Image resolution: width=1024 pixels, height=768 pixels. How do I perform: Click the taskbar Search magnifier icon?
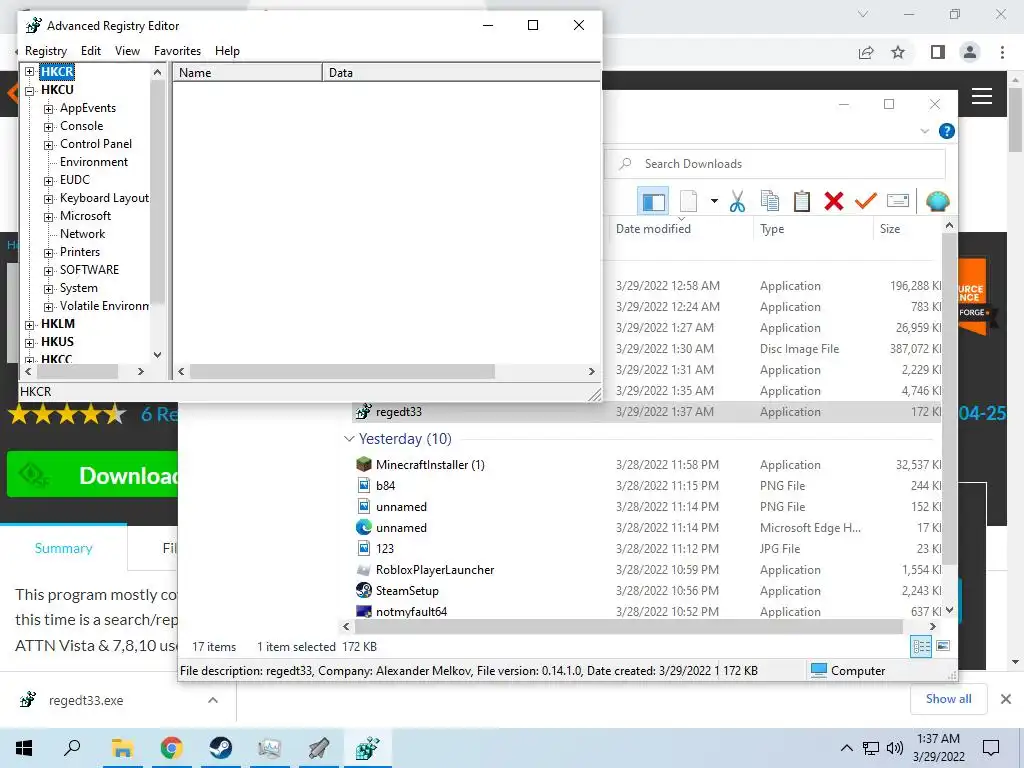pyautogui.click(x=72, y=748)
